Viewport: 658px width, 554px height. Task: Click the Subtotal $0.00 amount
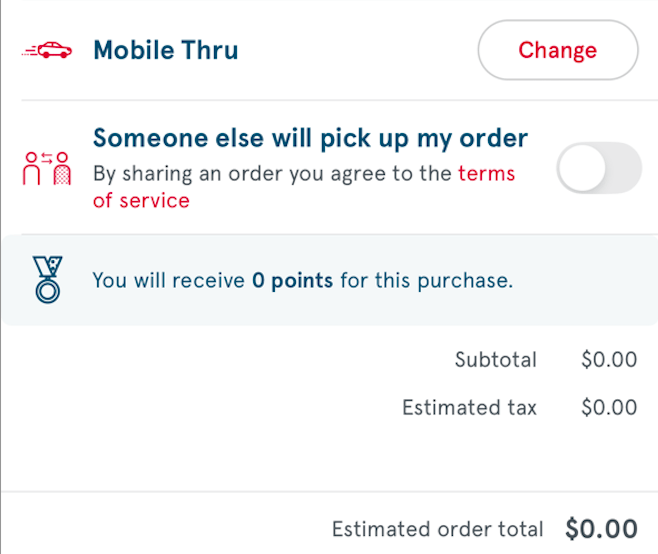point(609,360)
